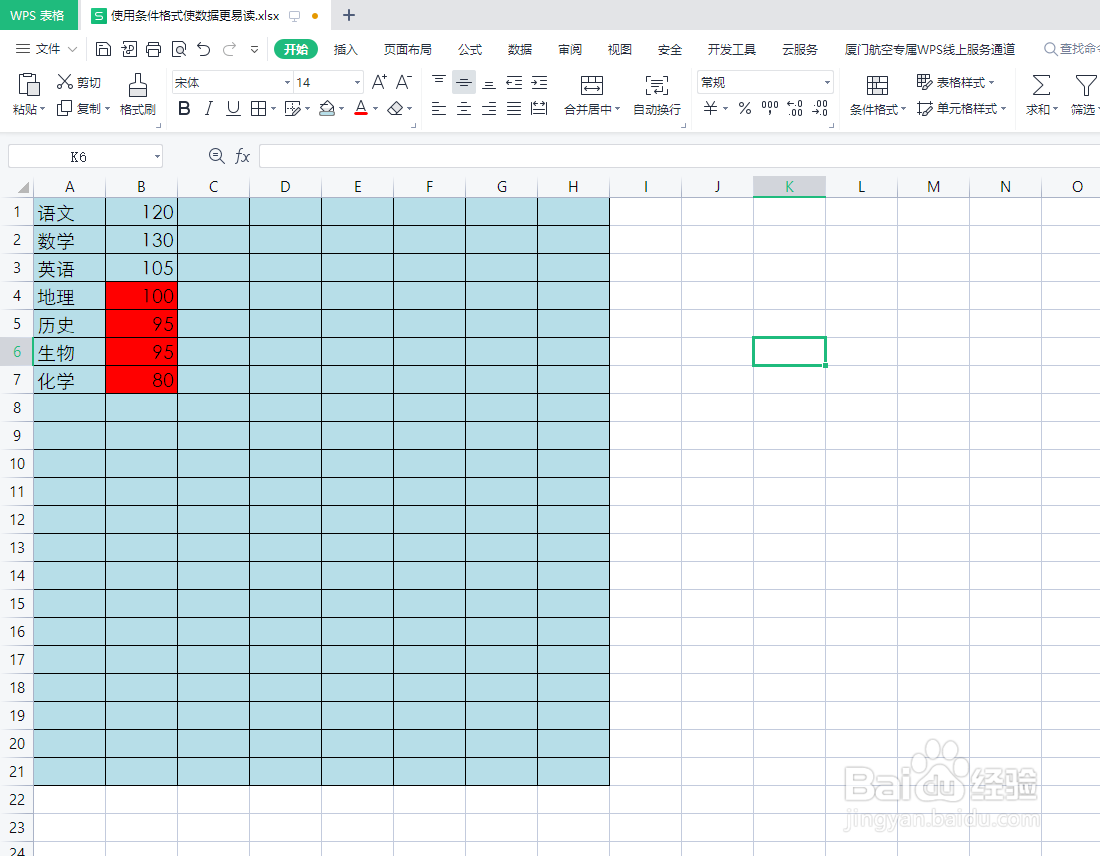This screenshot has height=856, width=1100.
Task: Click the fx insert function button
Action: [242, 156]
